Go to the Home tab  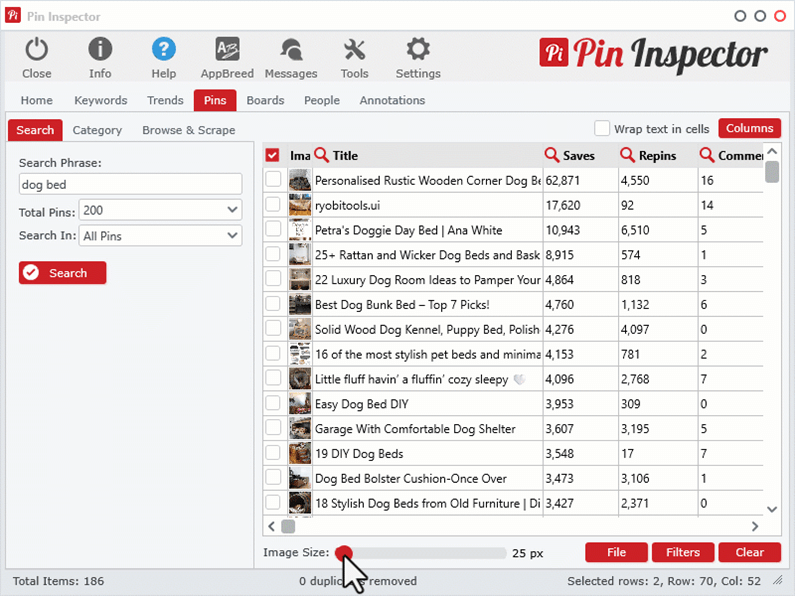[37, 100]
